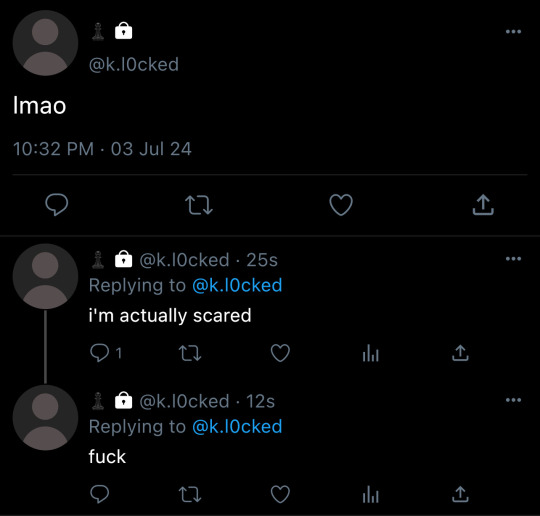This screenshot has width=540, height=516.
Task: Retweet the "i'm actually scared" reply
Action: pos(190,353)
